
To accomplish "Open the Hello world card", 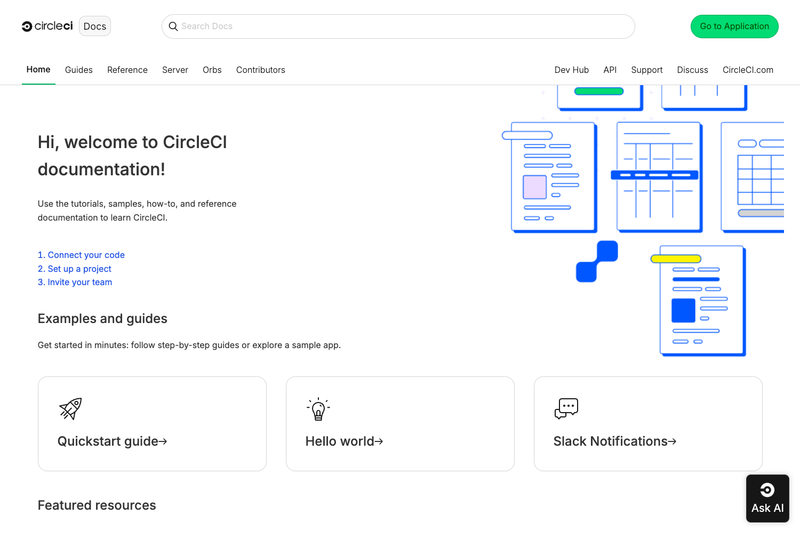I will click(400, 424).
